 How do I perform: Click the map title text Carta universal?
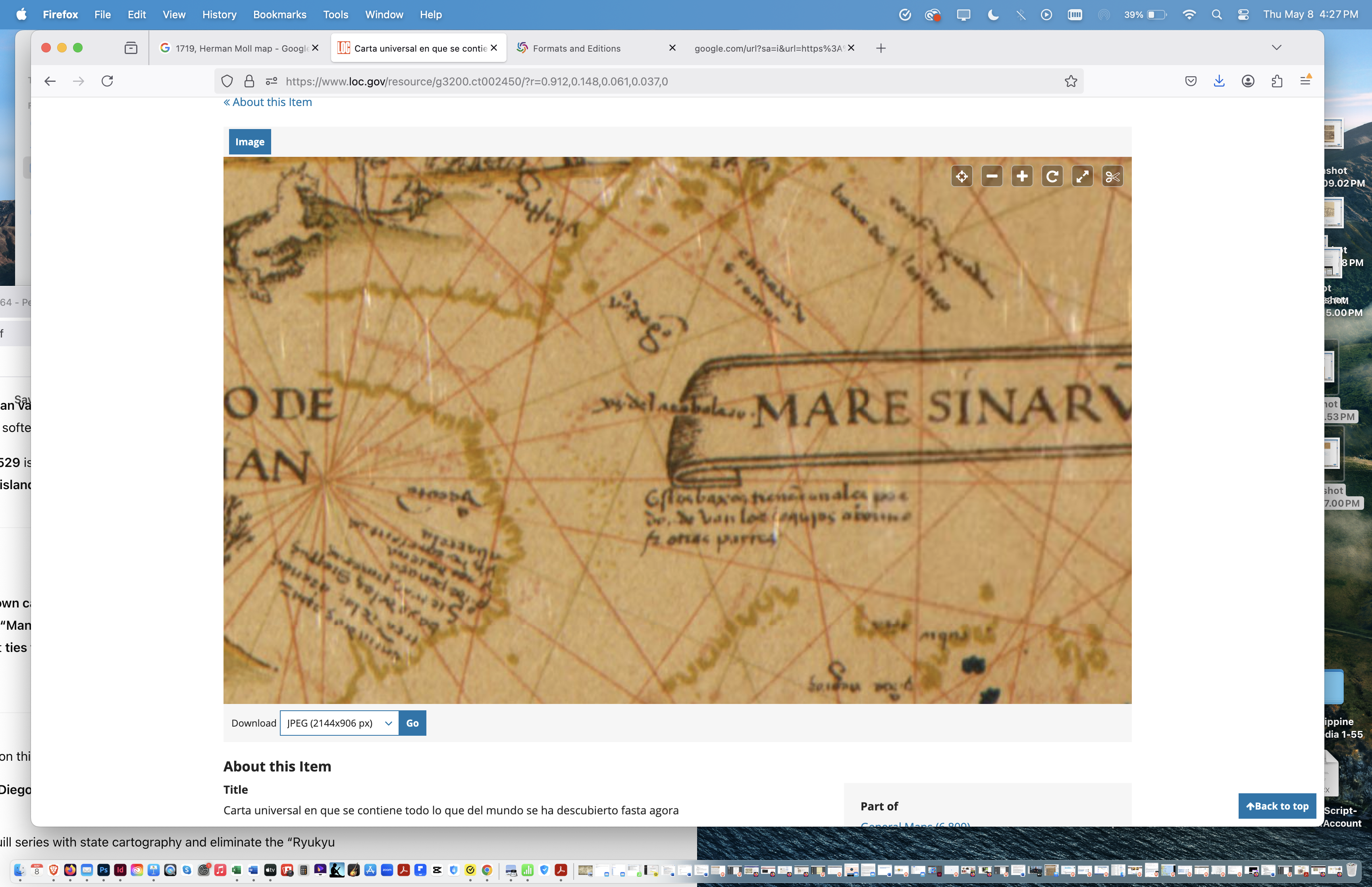click(451, 810)
